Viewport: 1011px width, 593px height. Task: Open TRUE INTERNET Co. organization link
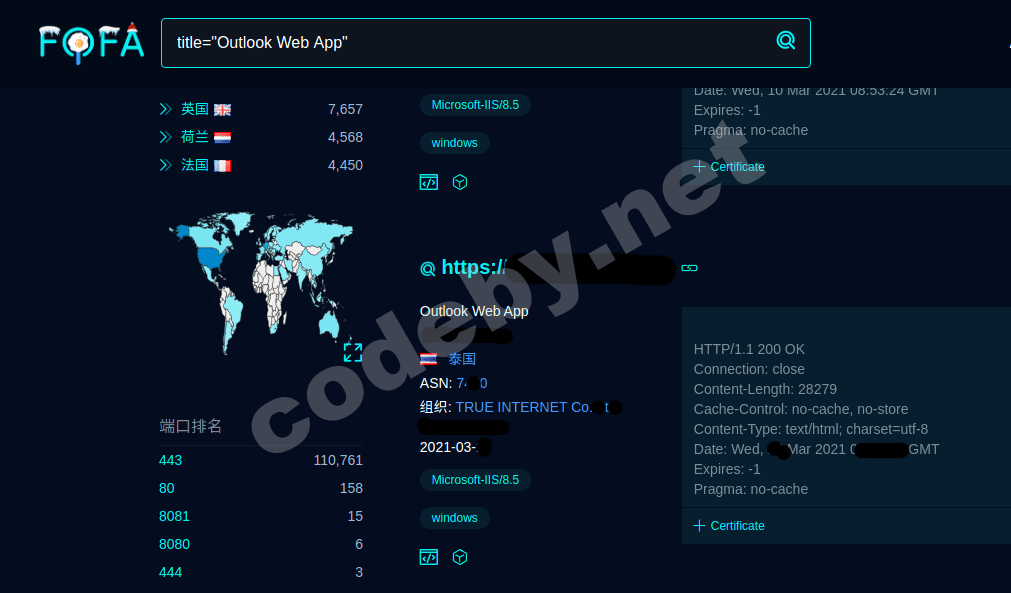[x=538, y=407]
